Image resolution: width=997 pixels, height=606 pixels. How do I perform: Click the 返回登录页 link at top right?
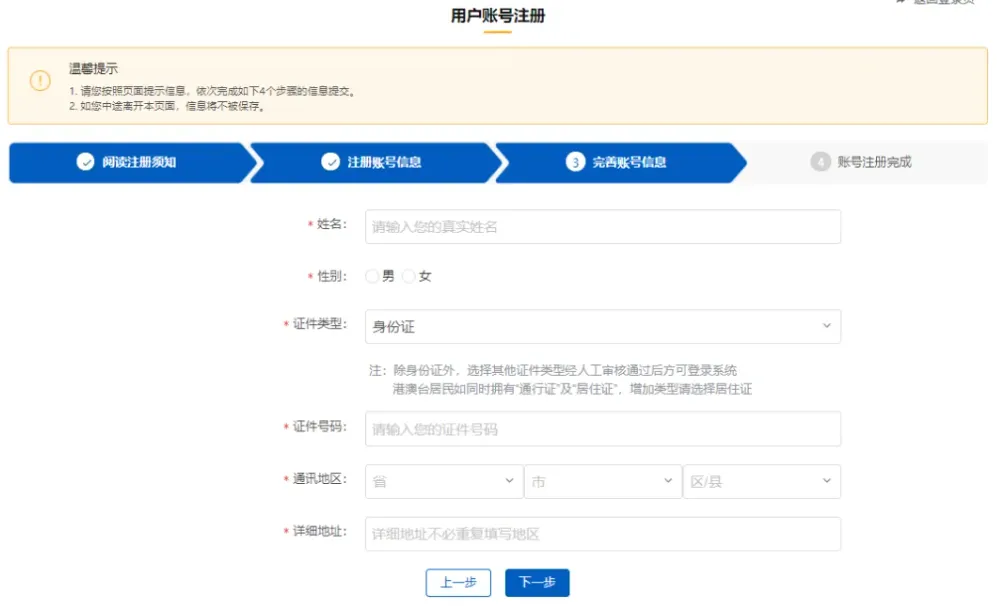point(936,2)
